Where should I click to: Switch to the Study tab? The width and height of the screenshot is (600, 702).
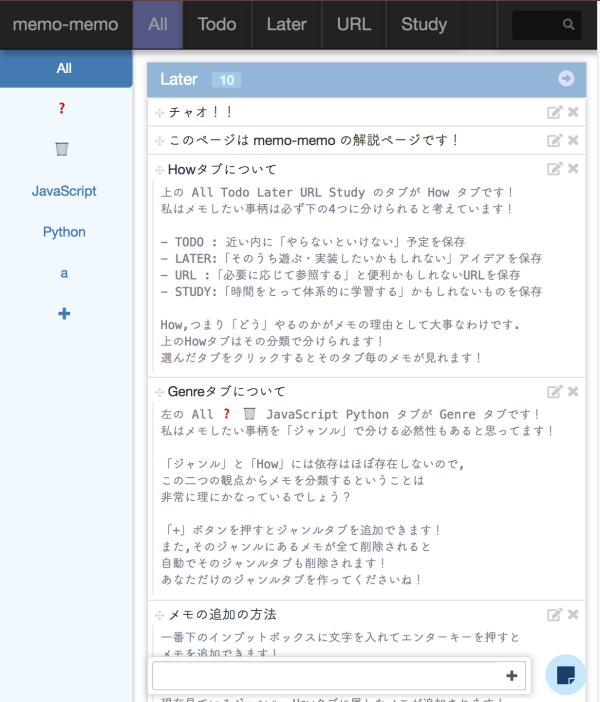coord(424,25)
